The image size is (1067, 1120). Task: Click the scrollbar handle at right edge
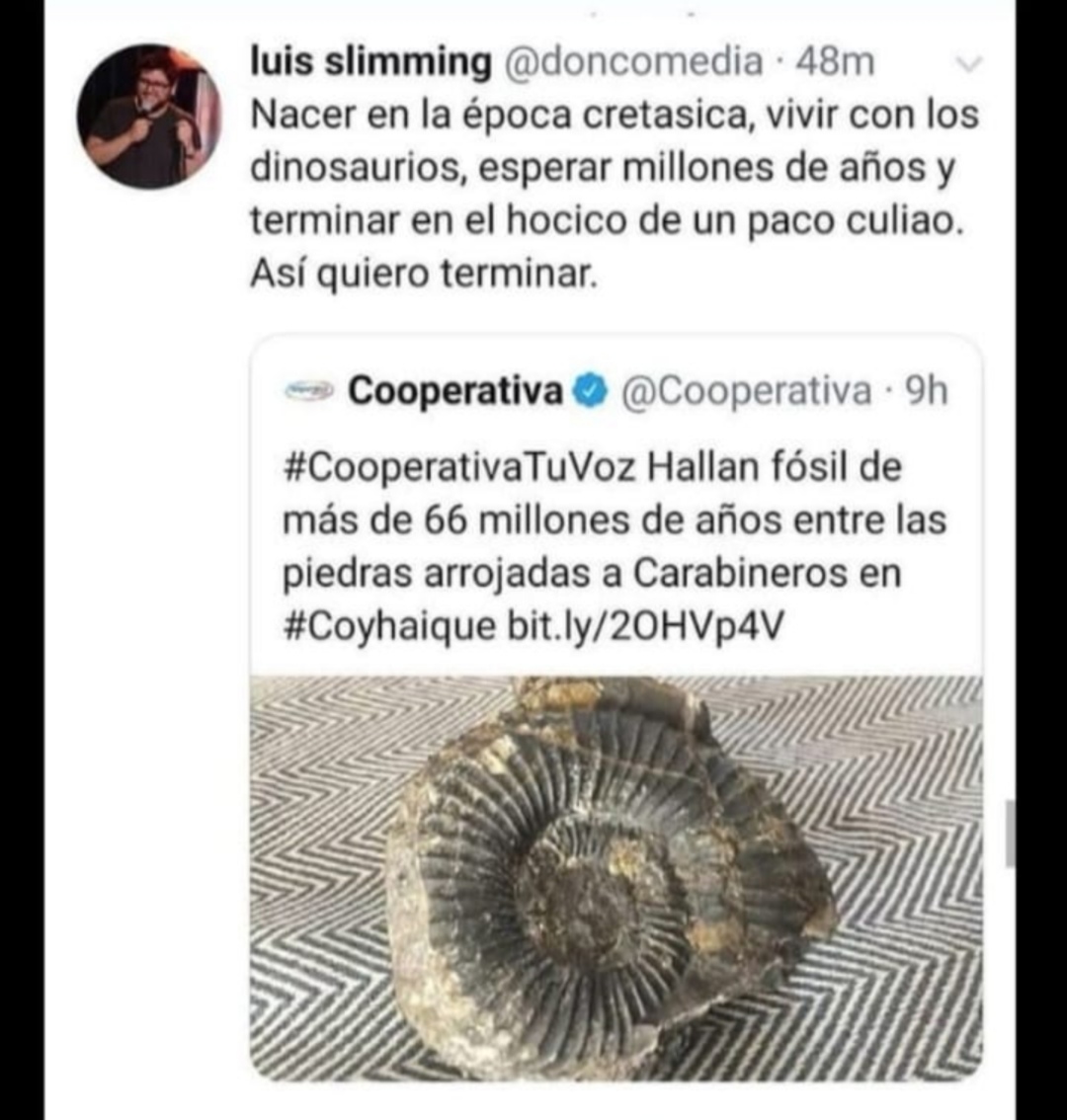click(1009, 834)
